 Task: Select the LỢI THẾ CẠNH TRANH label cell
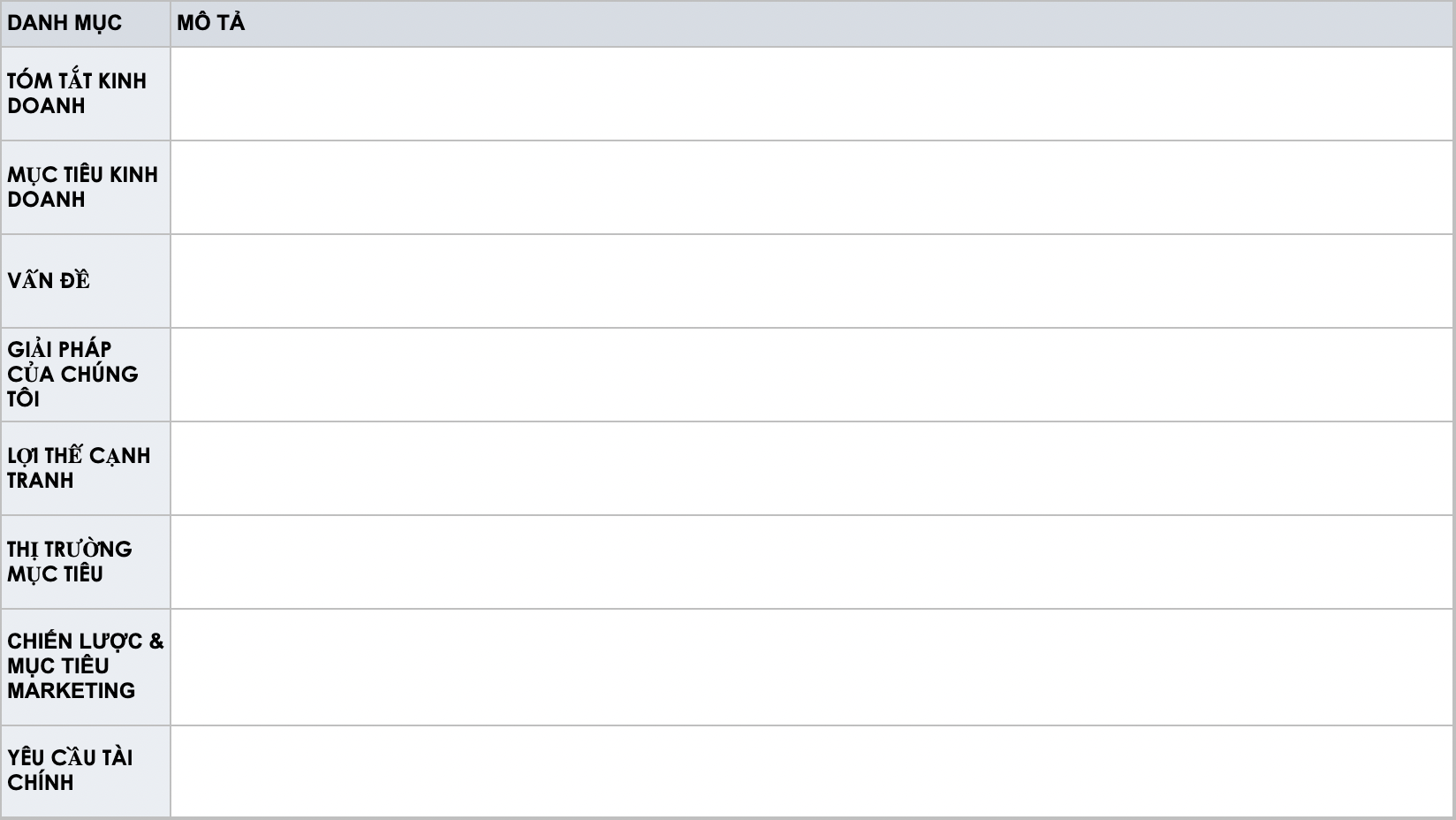pos(85,468)
